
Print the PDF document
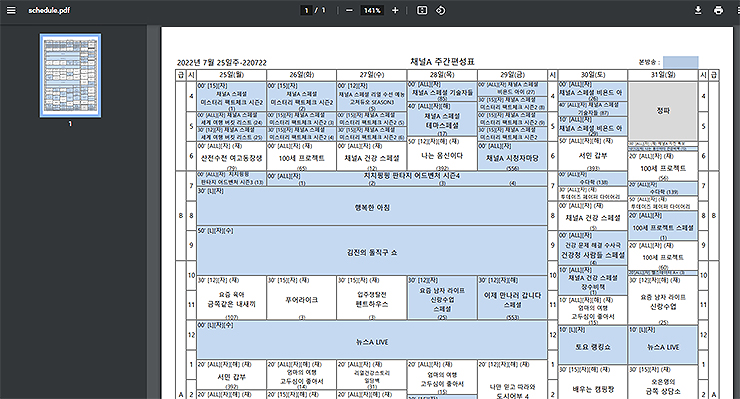coord(718,10)
